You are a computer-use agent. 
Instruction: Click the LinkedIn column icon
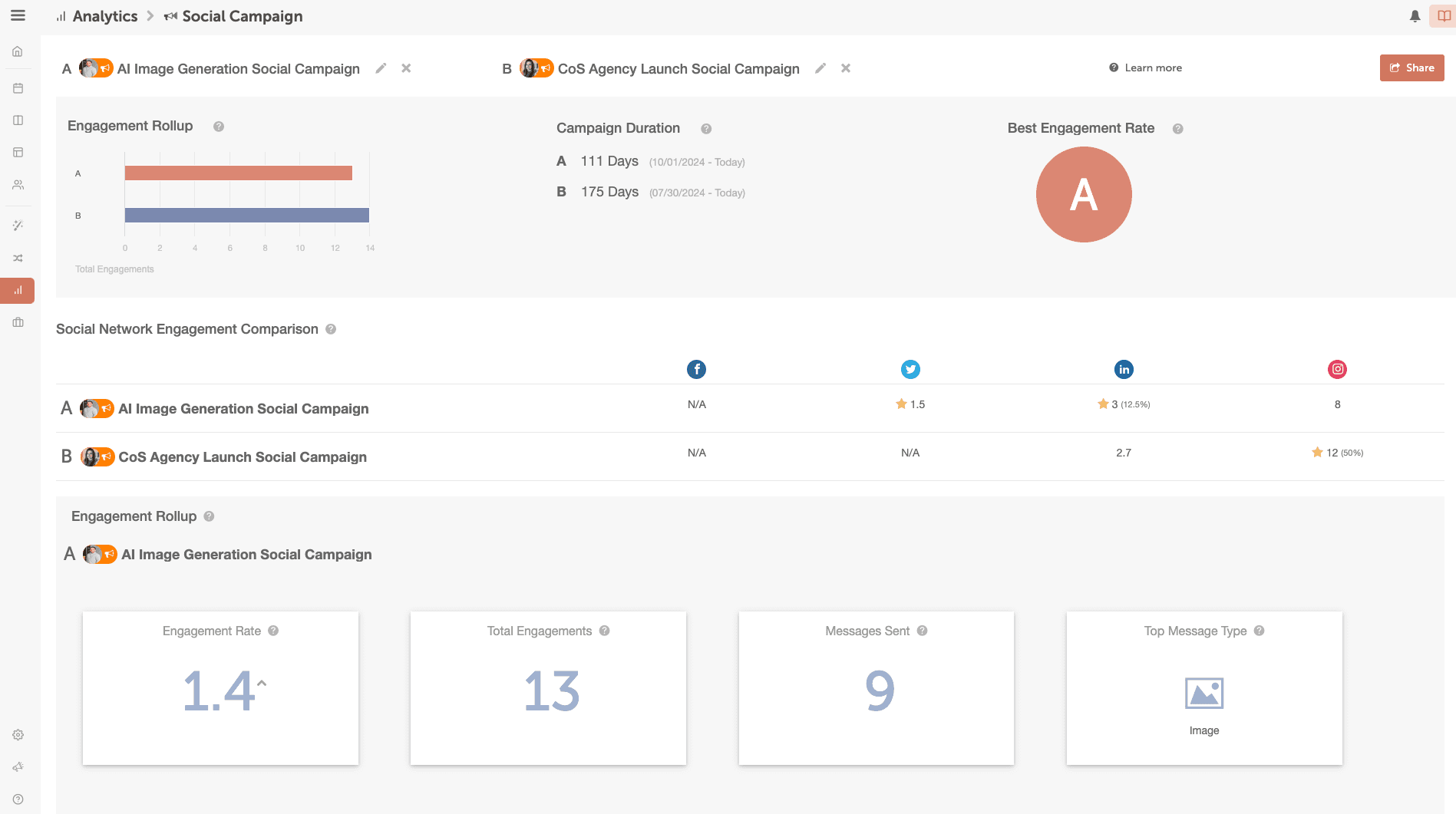coord(1124,369)
